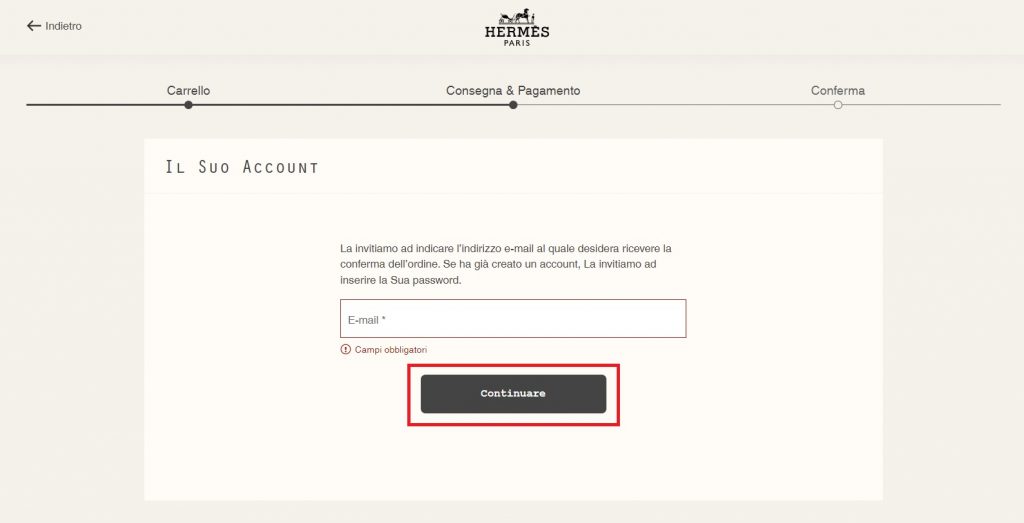The image size is (1024, 523).
Task: Select the Conferma step label
Action: [x=838, y=91]
